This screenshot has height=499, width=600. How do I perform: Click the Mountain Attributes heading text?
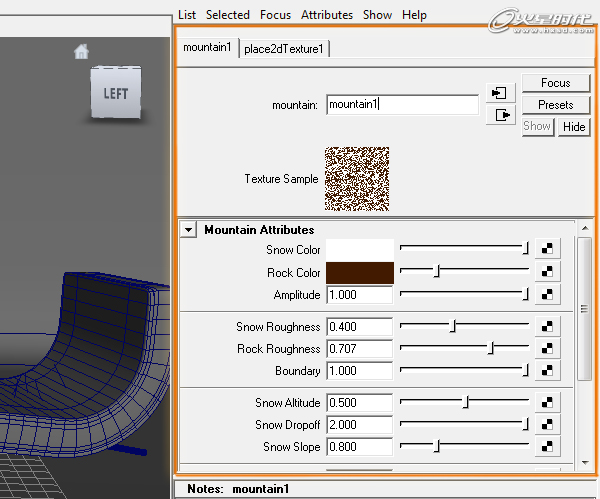pos(259,230)
